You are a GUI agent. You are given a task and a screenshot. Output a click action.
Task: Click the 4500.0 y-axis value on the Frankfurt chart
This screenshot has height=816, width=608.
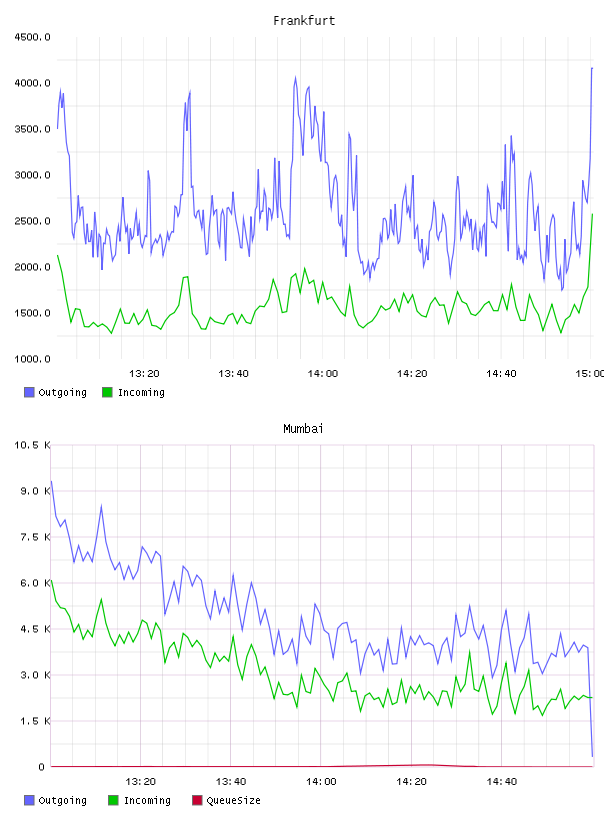(x=32, y=37)
